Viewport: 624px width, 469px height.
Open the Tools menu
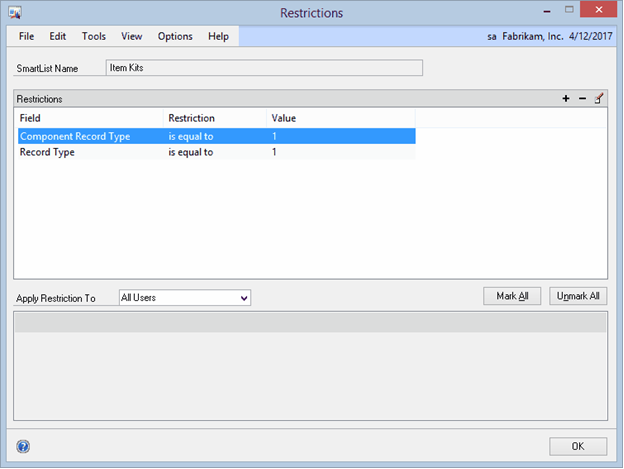(94, 36)
